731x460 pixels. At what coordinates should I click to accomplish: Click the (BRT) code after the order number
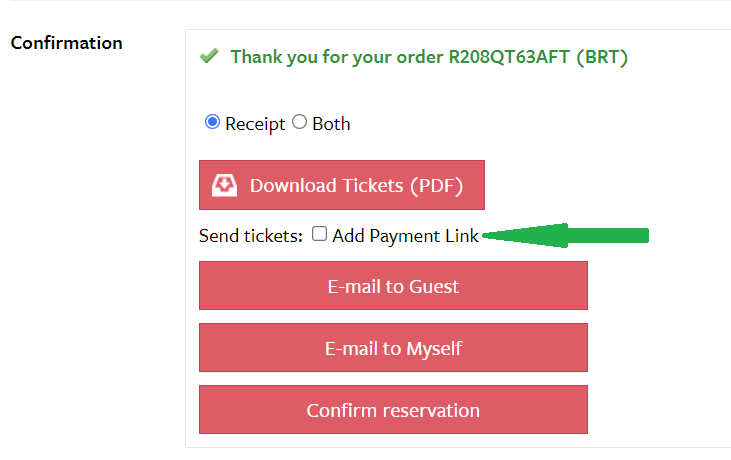pyautogui.click(x=602, y=57)
